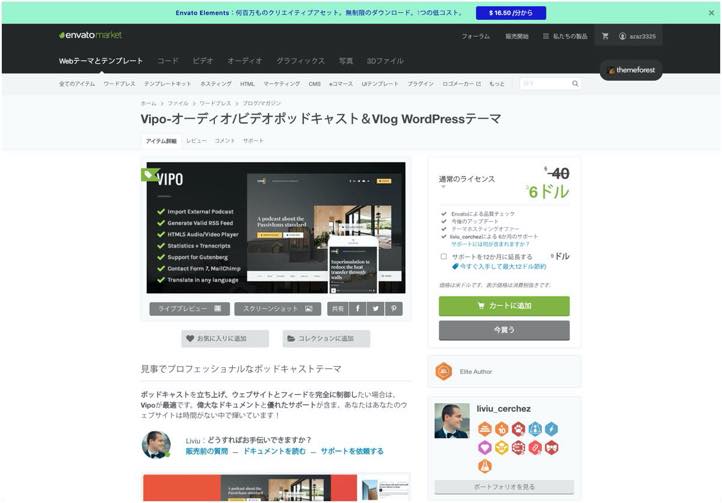The width and height of the screenshot is (722, 503).
Task: Click first orange author badge
Action: tap(484, 429)
